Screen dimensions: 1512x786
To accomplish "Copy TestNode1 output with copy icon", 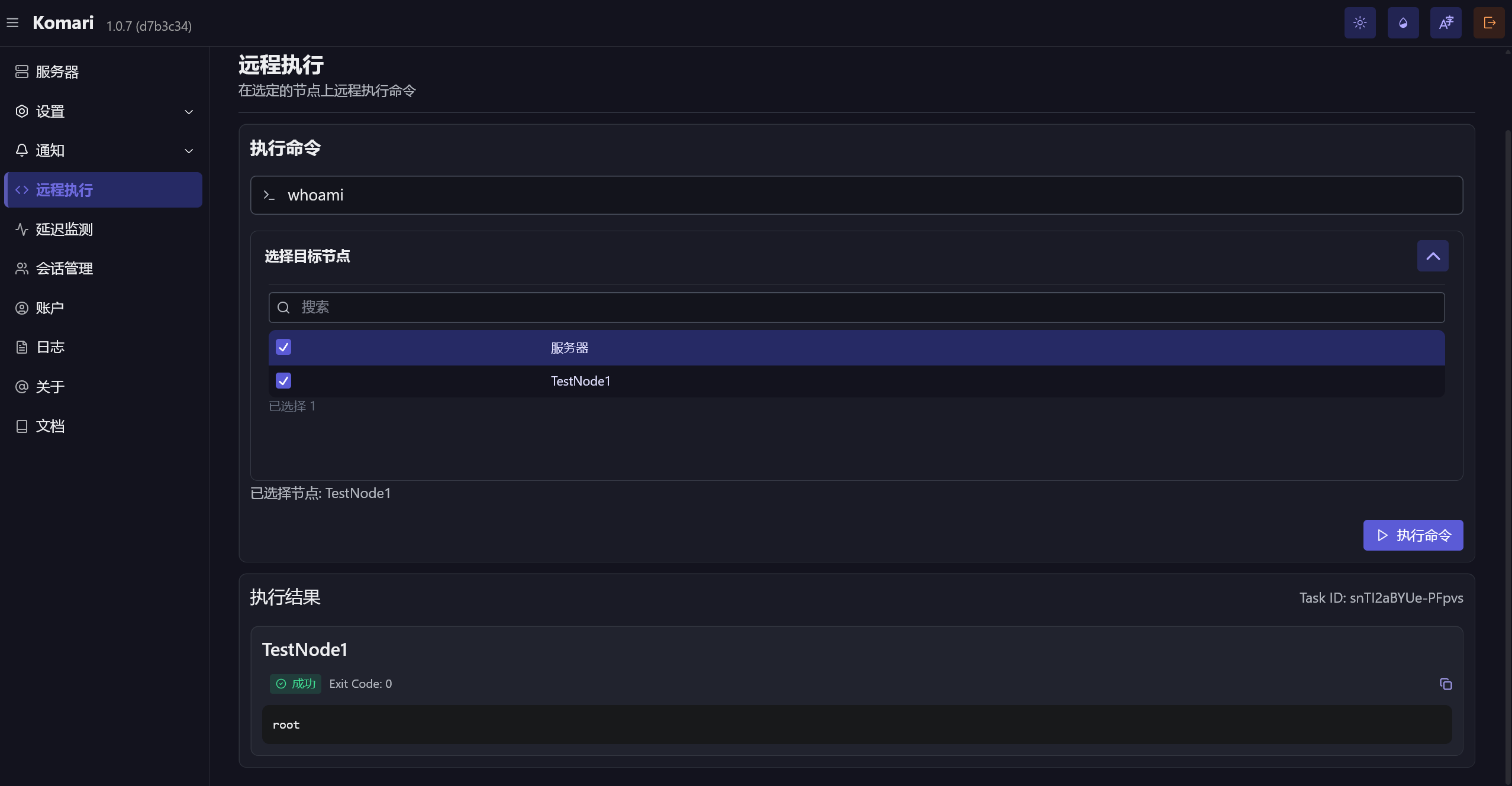I will [1446, 684].
